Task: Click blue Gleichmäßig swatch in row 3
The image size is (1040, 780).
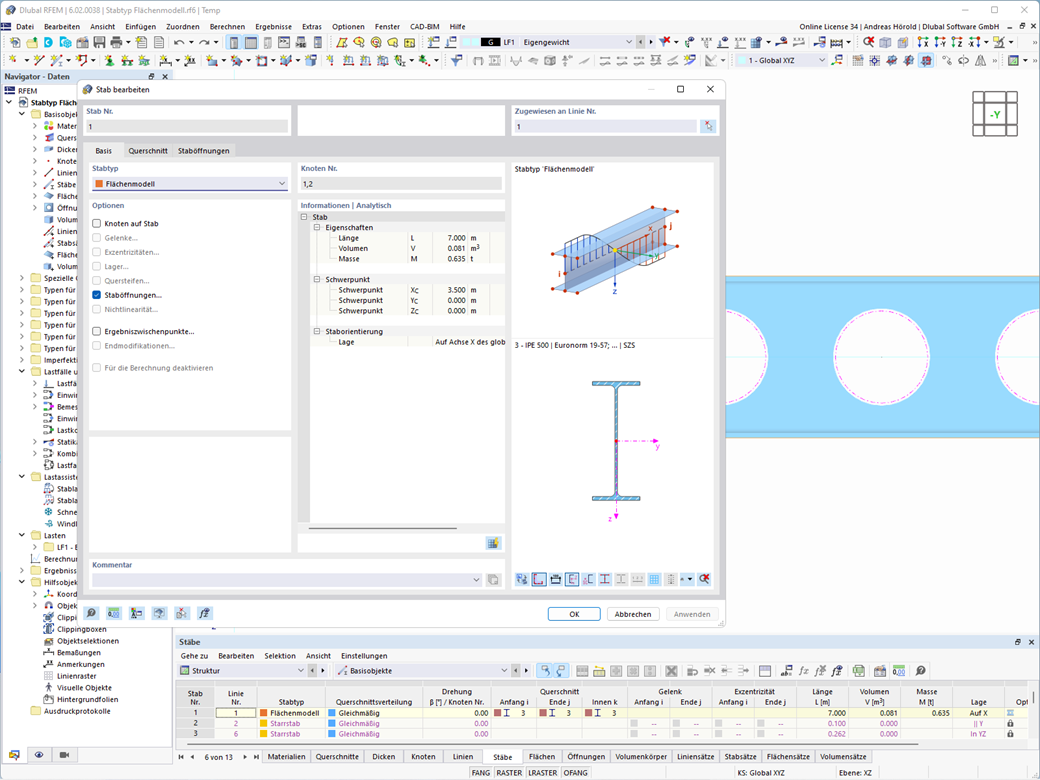Action: 332,734
